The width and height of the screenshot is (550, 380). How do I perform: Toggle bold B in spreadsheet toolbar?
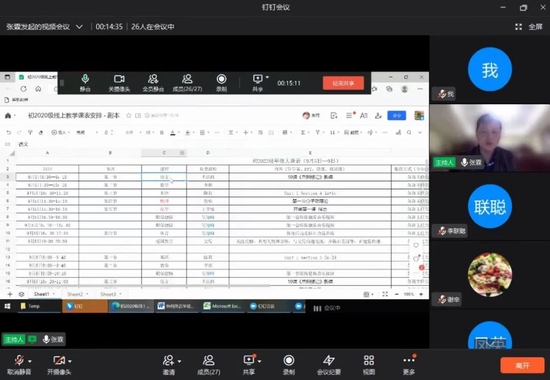[x=162, y=132]
